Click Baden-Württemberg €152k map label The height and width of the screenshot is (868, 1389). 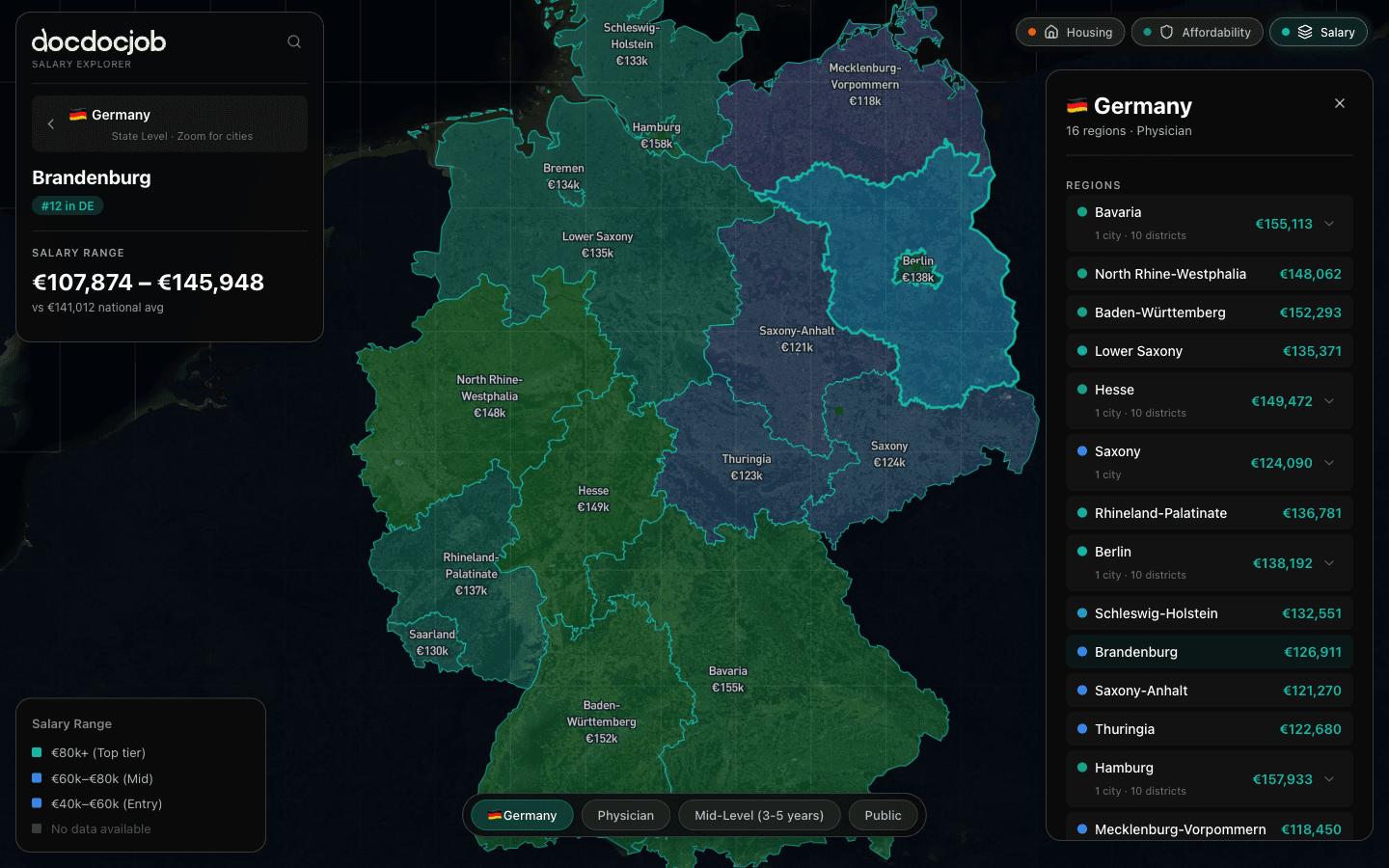602,721
